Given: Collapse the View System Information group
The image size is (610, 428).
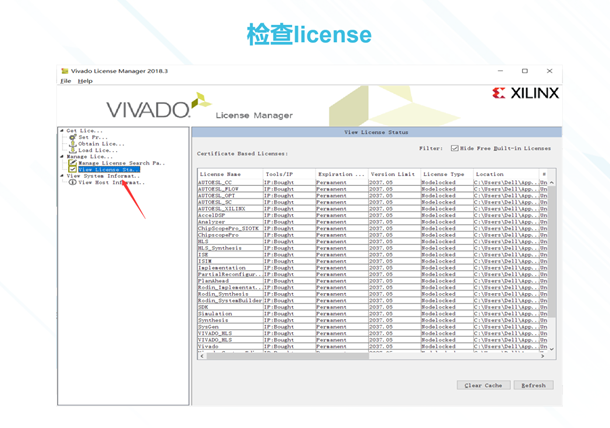Looking at the screenshot, I should [62, 176].
